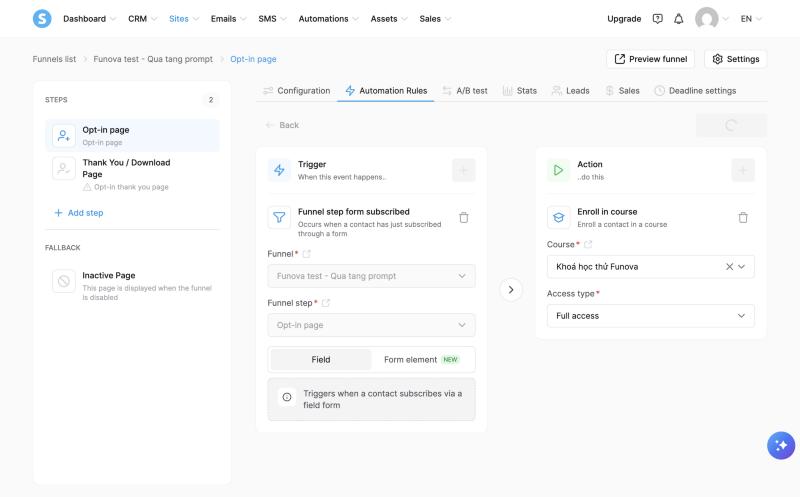Delete the Enroll in course action
This screenshot has height=497, width=800.
pos(743,217)
